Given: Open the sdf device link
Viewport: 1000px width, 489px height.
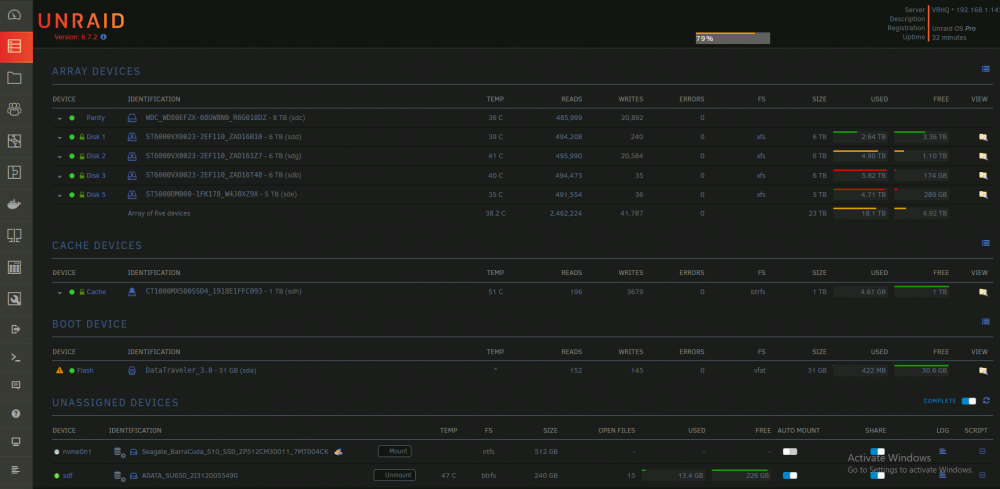Looking at the screenshot, I should coord(68,476).
